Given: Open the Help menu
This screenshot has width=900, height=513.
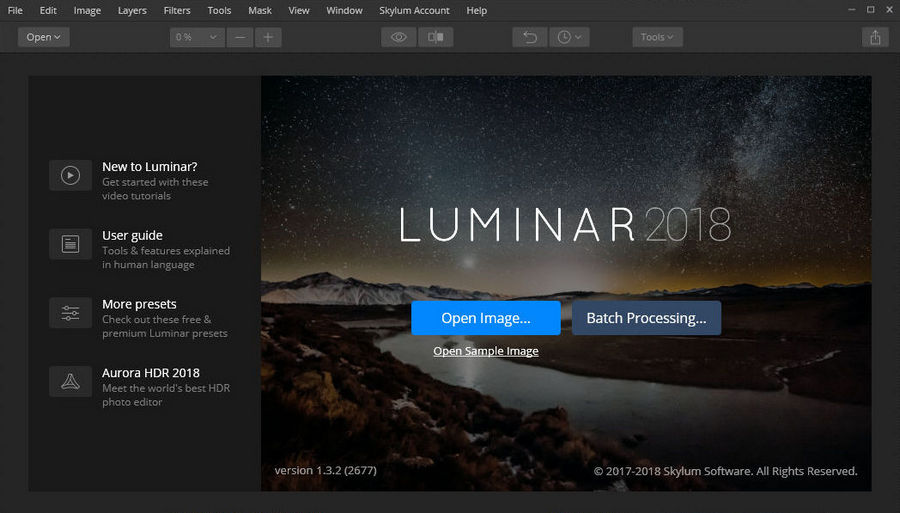Looking at the screenshot, I should [476, 10].
